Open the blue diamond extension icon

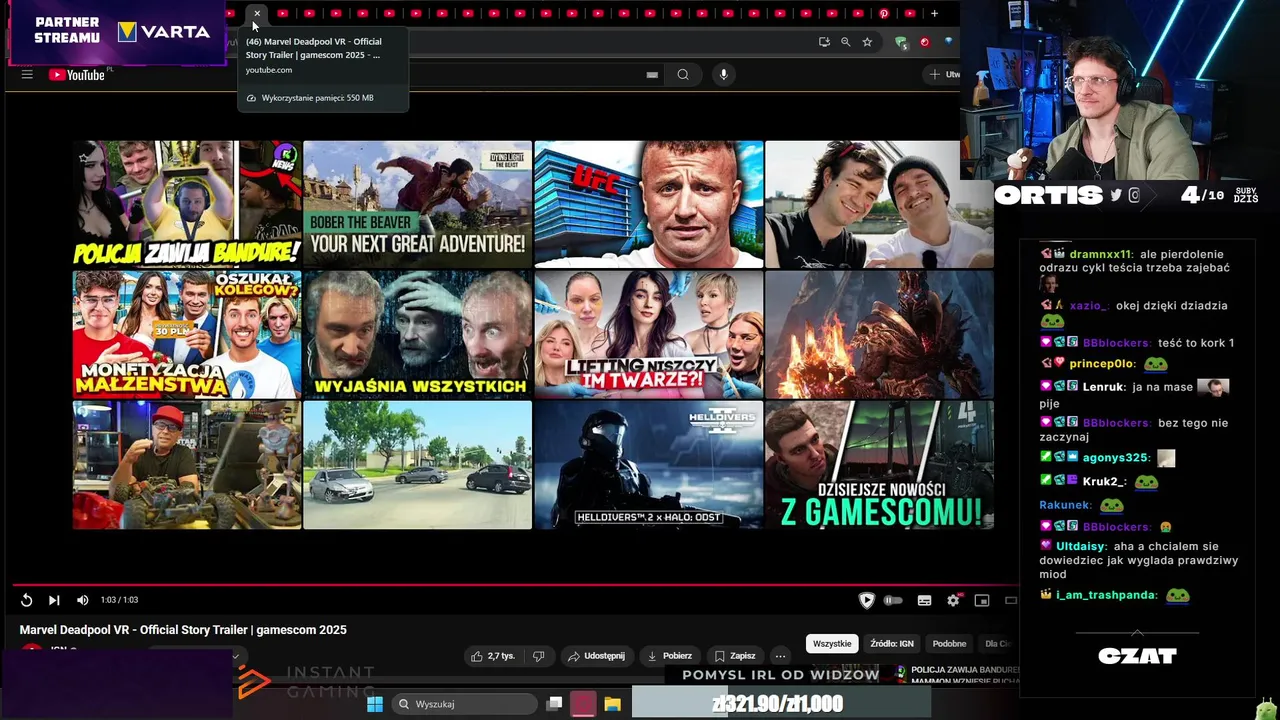(x=948, y=42)
